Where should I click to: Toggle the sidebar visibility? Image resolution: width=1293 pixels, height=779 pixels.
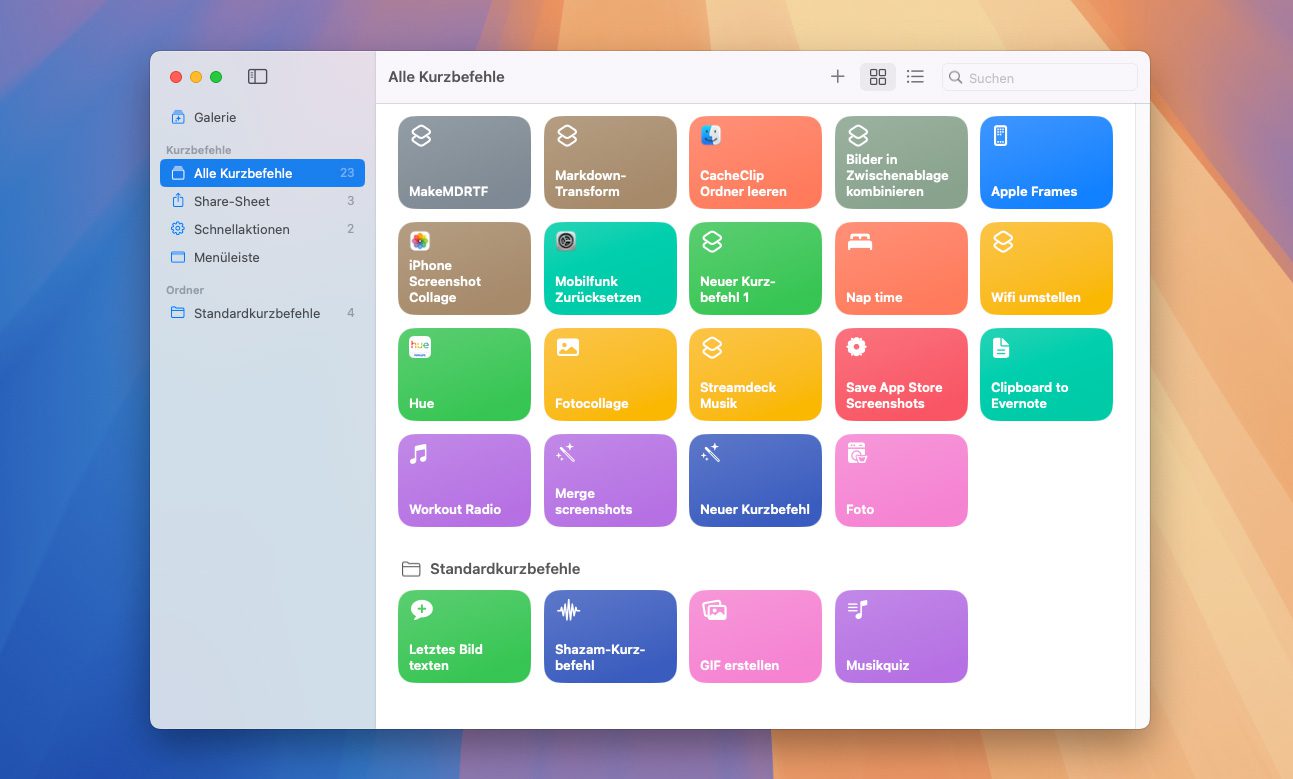pos(257,77)
